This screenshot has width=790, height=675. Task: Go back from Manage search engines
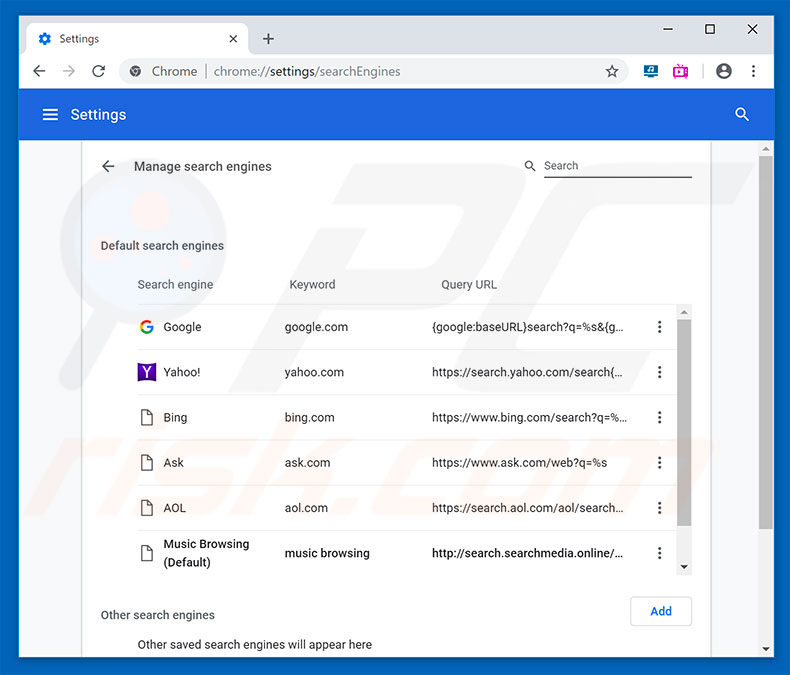pyautogui.click(x=108, y=166)
